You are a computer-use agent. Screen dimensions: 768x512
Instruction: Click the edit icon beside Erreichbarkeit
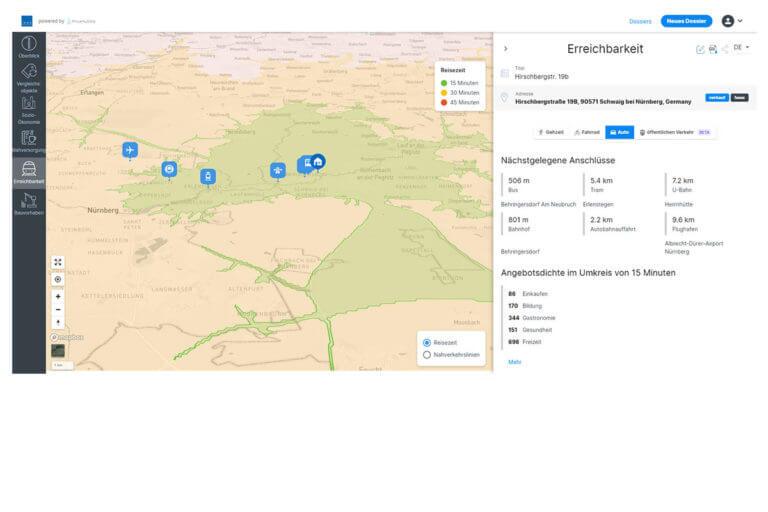pyautogui.click(x=700, y=49)
